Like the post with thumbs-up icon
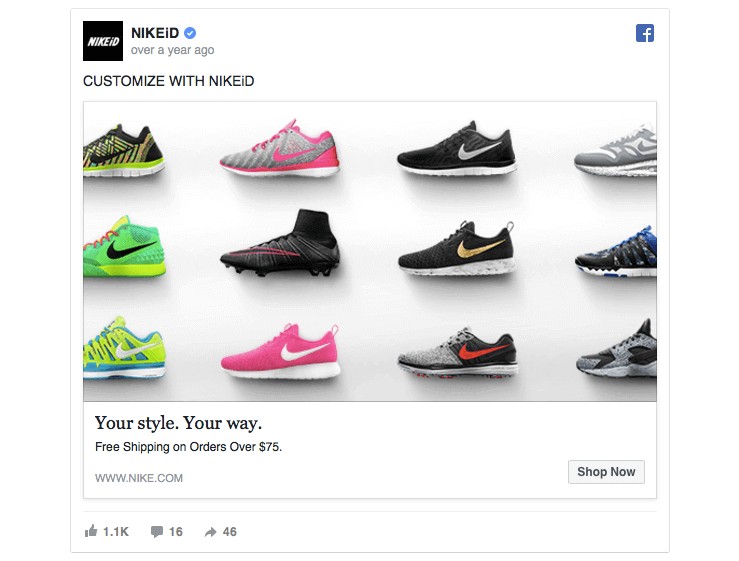The height and width of the screenshot is (561, 739). coord(92,532)
